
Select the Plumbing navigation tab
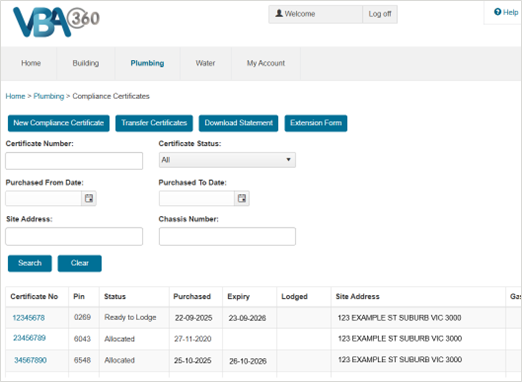point(147,63)
